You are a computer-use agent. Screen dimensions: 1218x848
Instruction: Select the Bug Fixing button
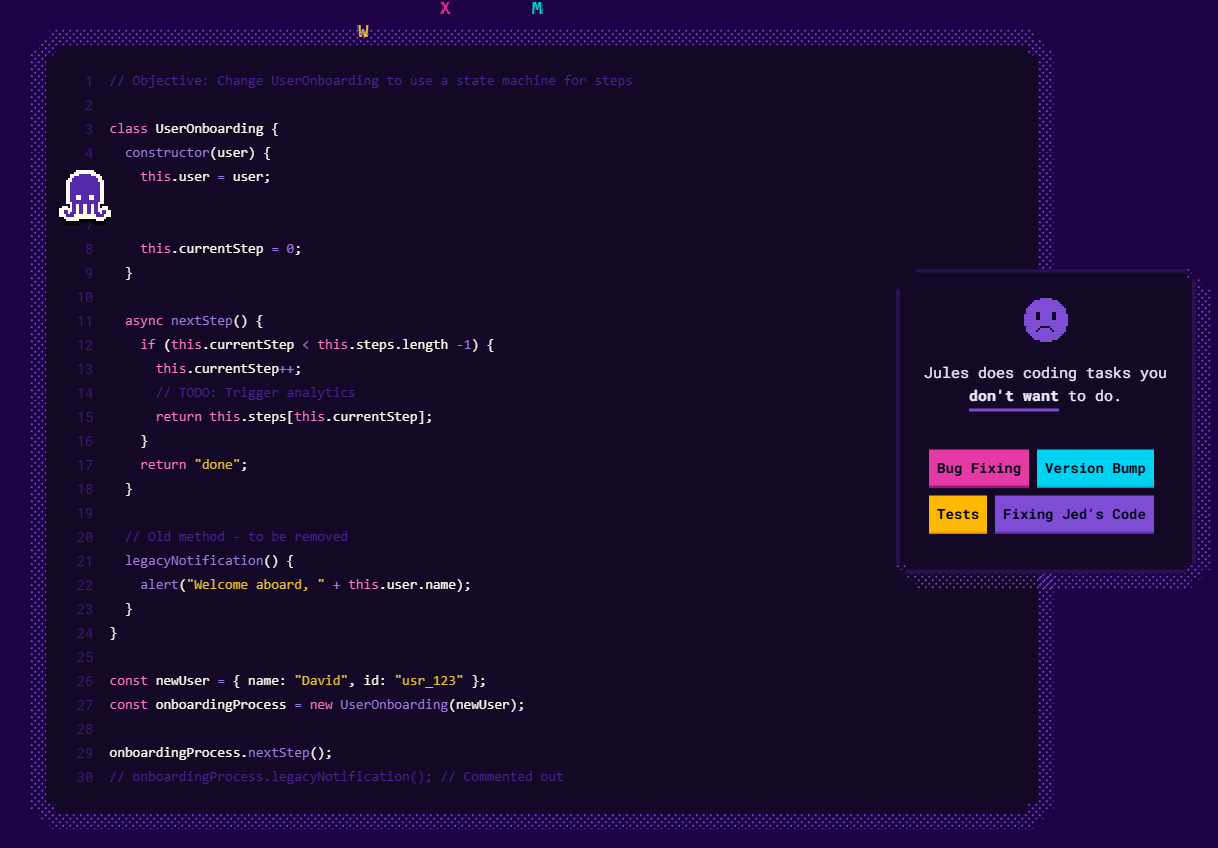[978, 468]
